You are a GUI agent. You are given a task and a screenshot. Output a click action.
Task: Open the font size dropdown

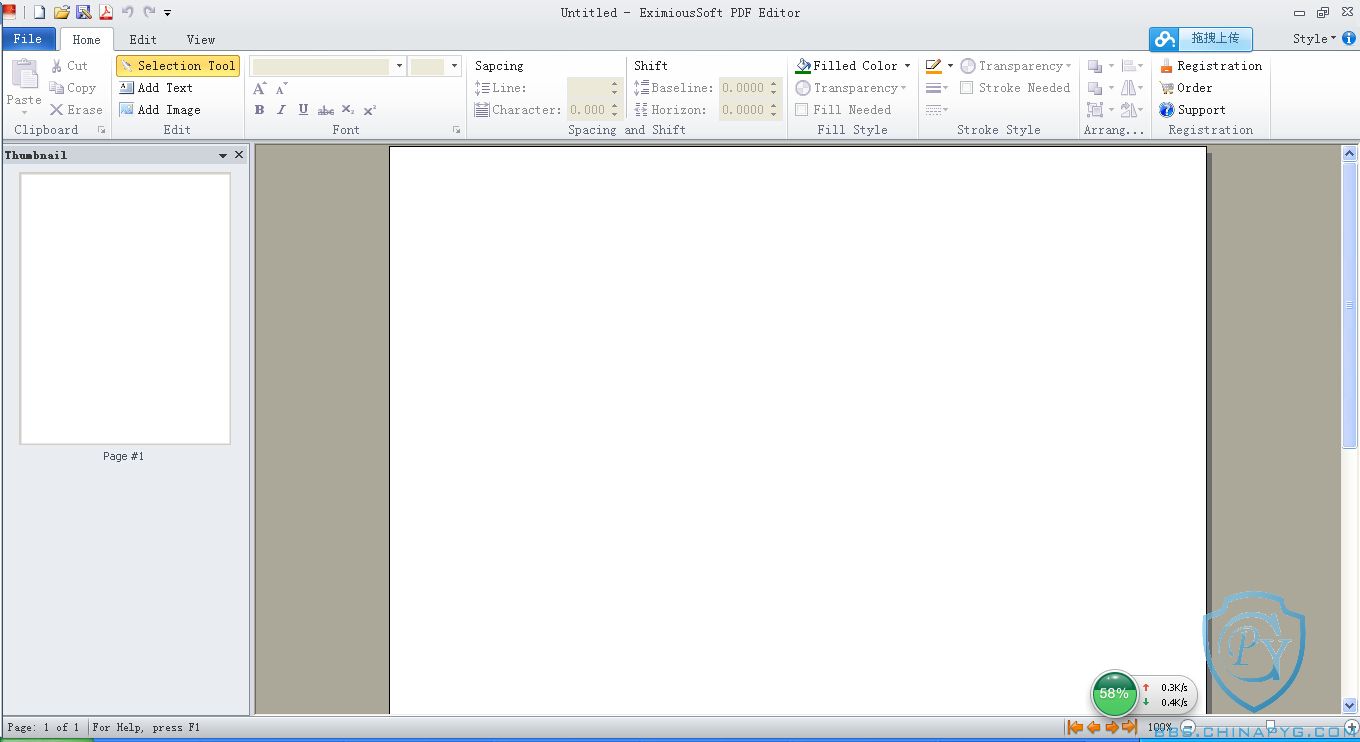click(x=454, y=66)
